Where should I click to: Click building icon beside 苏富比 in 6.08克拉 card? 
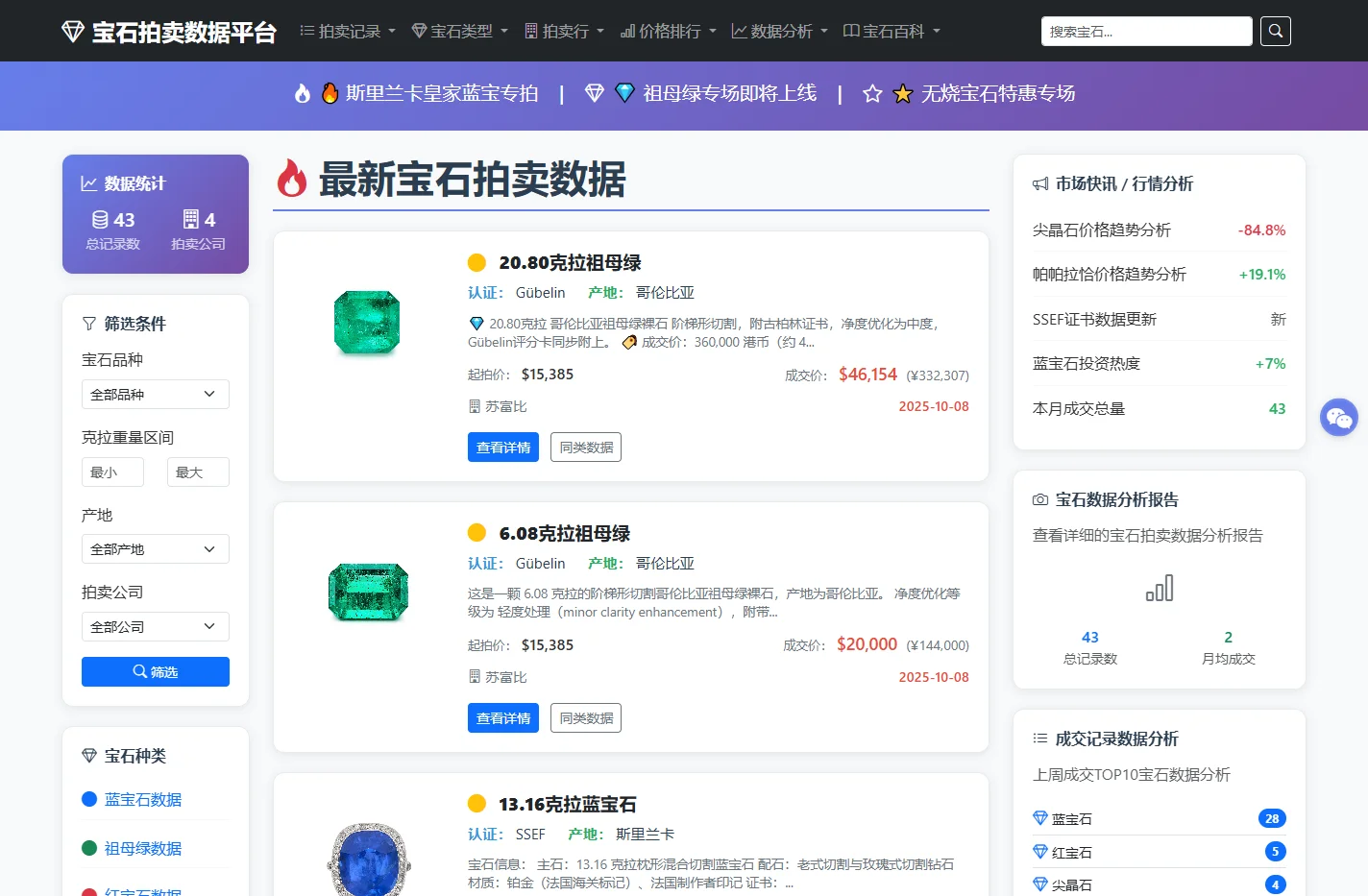(x=475, y=677)
